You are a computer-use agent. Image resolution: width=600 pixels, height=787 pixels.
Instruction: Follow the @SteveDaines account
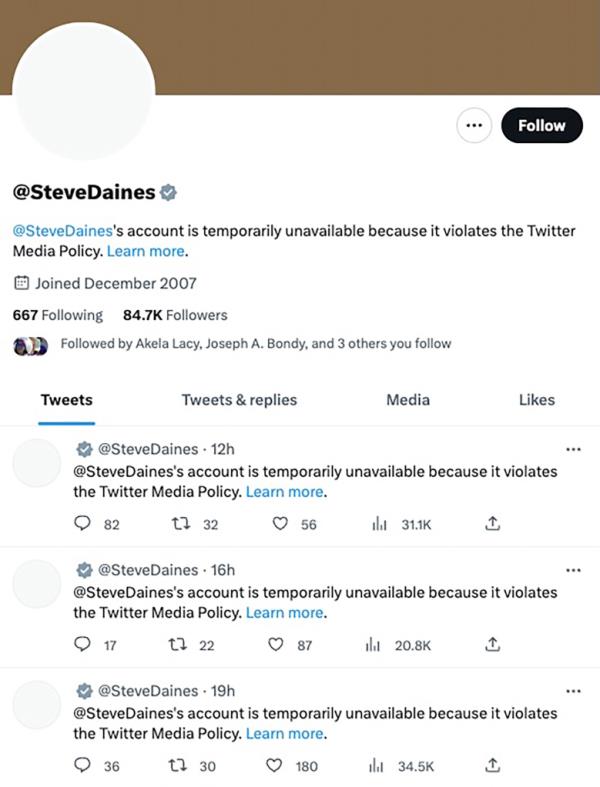[541, 126]
